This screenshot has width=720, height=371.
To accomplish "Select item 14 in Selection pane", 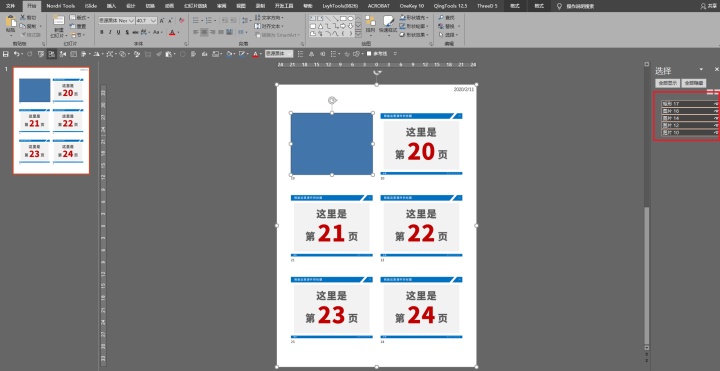I will click(689, 118).
